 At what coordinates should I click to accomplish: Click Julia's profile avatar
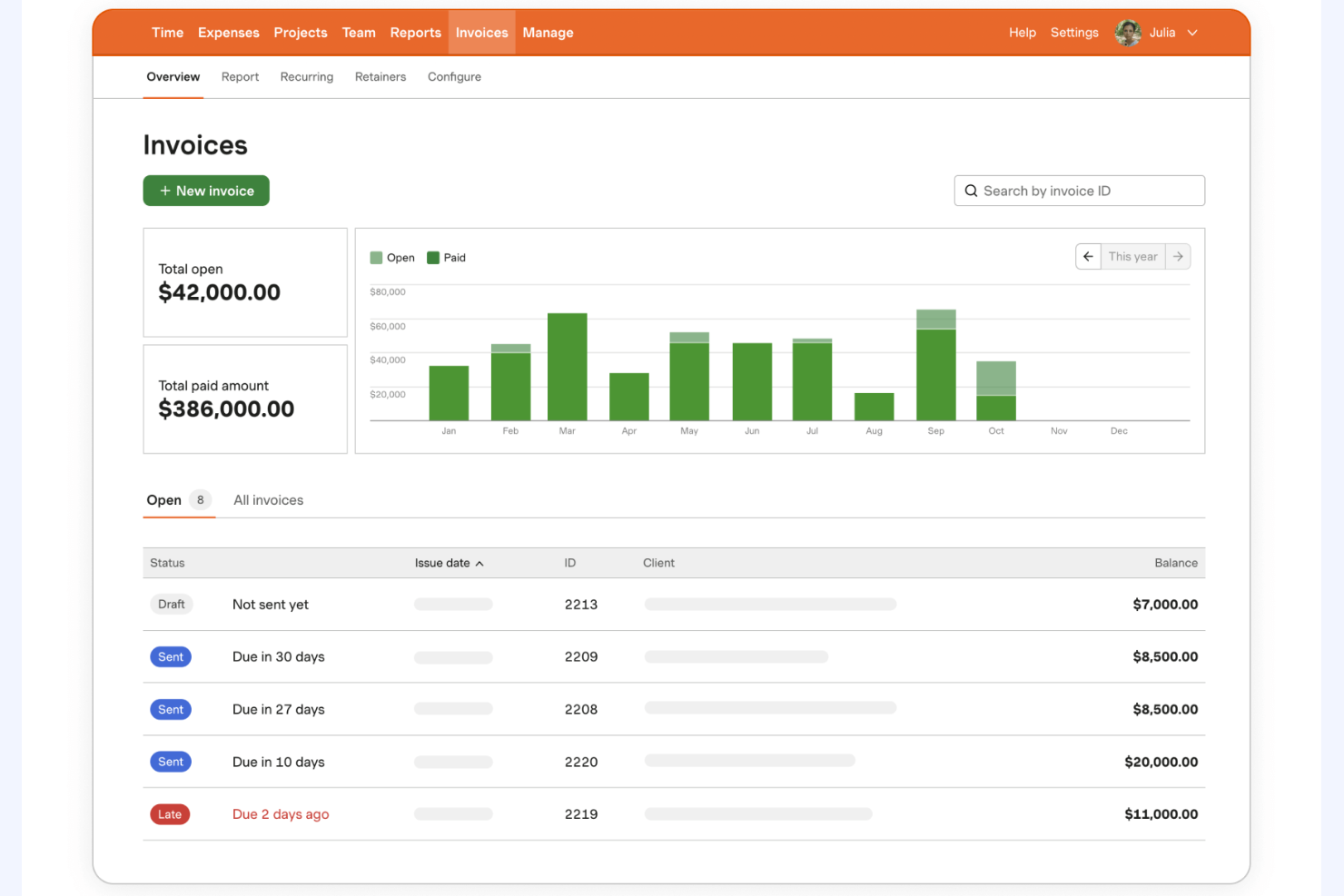click(1127, 32)
